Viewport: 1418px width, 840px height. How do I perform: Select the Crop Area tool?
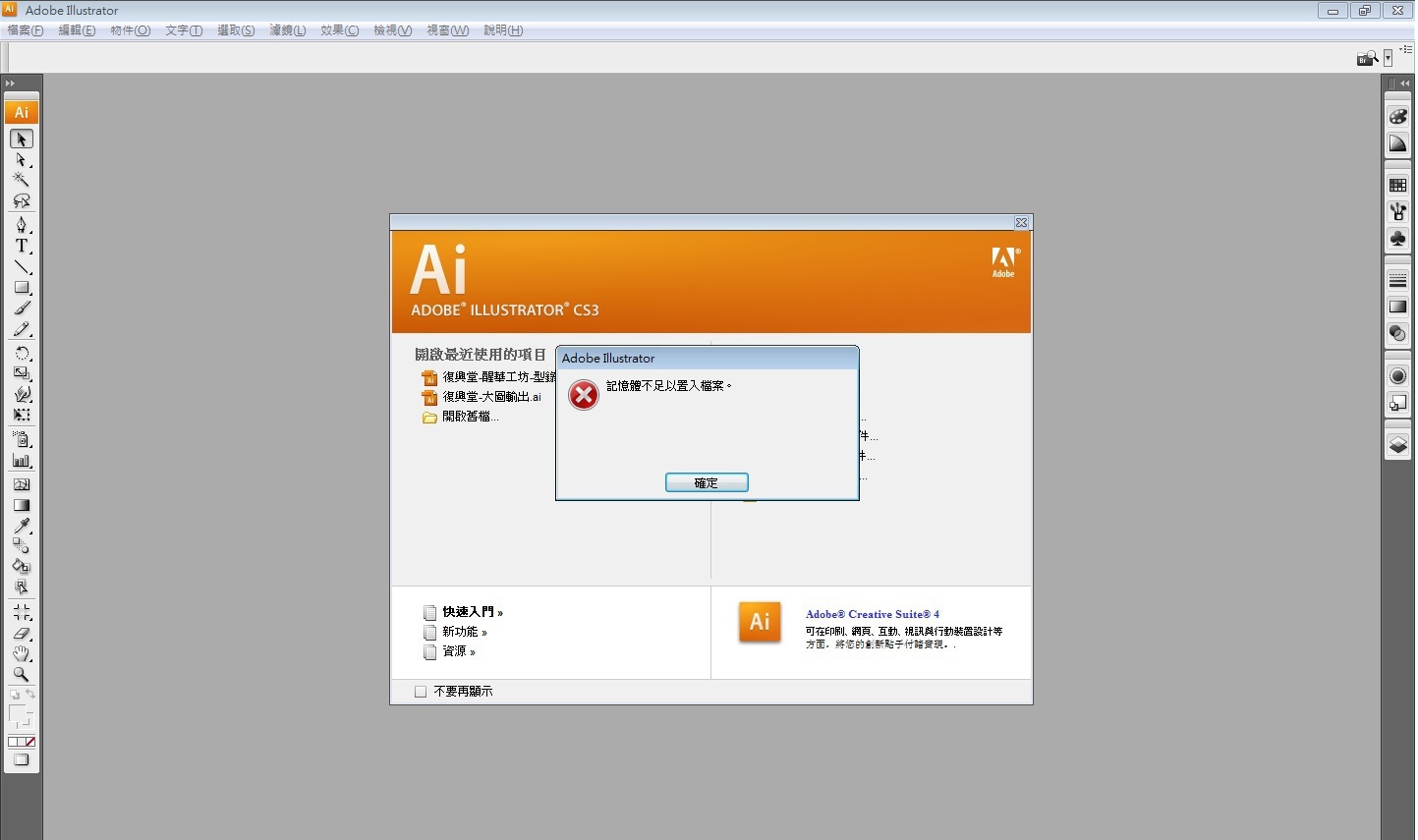pyautogui.click(x=22, y=612)
